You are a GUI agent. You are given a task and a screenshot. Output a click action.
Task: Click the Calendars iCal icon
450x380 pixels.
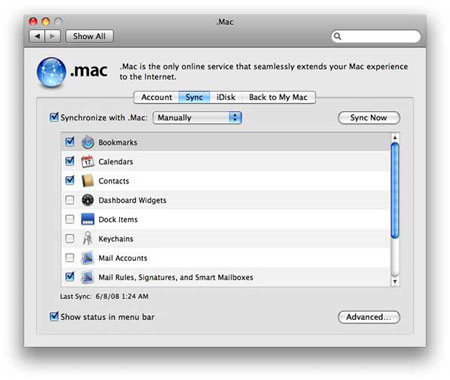[88, 162]
